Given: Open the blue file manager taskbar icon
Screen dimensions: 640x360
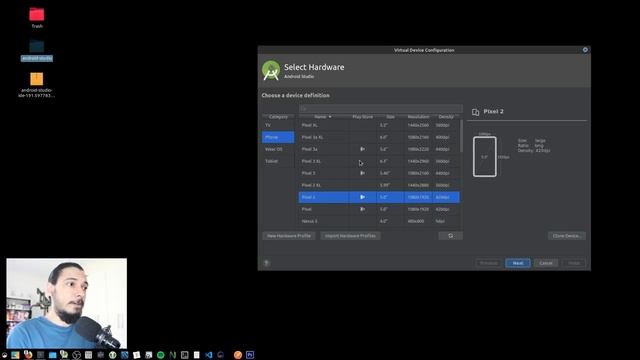Looking at the screenshot, I should click(52, 355).
